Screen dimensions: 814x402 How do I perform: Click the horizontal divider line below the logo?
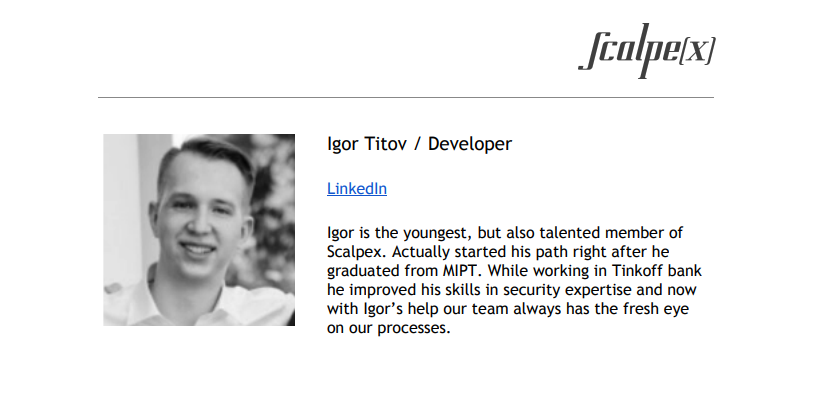click(x=405, y=97)
